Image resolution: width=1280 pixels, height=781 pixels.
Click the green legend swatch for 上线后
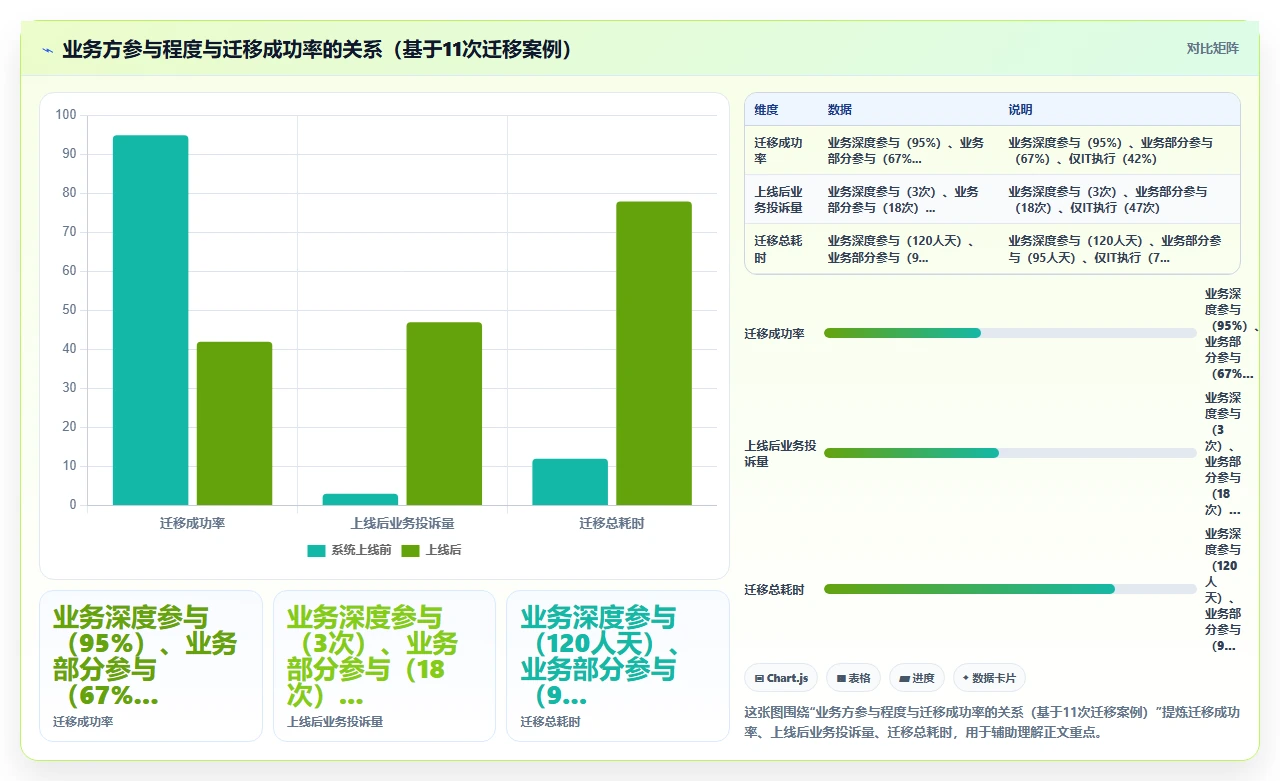click(410, 550)
